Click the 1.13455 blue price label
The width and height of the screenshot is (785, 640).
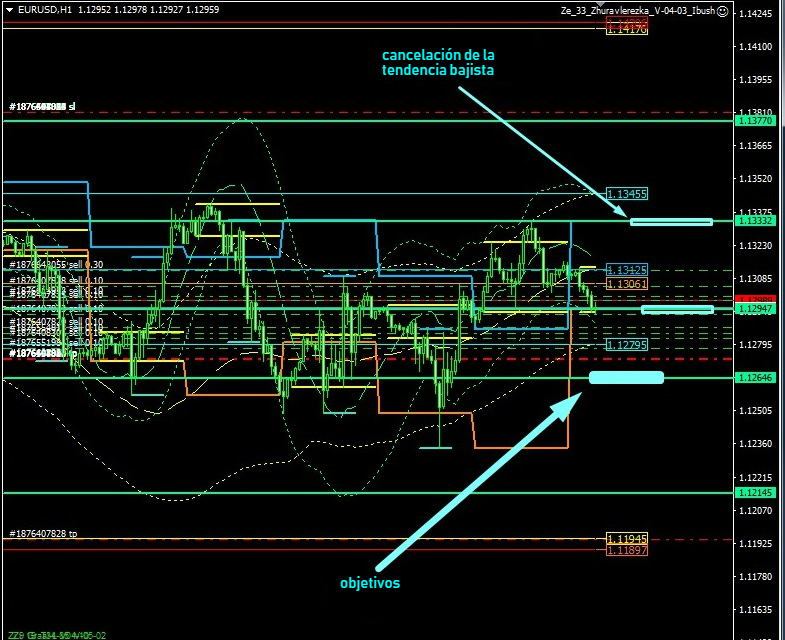click(x=627, y=194)
